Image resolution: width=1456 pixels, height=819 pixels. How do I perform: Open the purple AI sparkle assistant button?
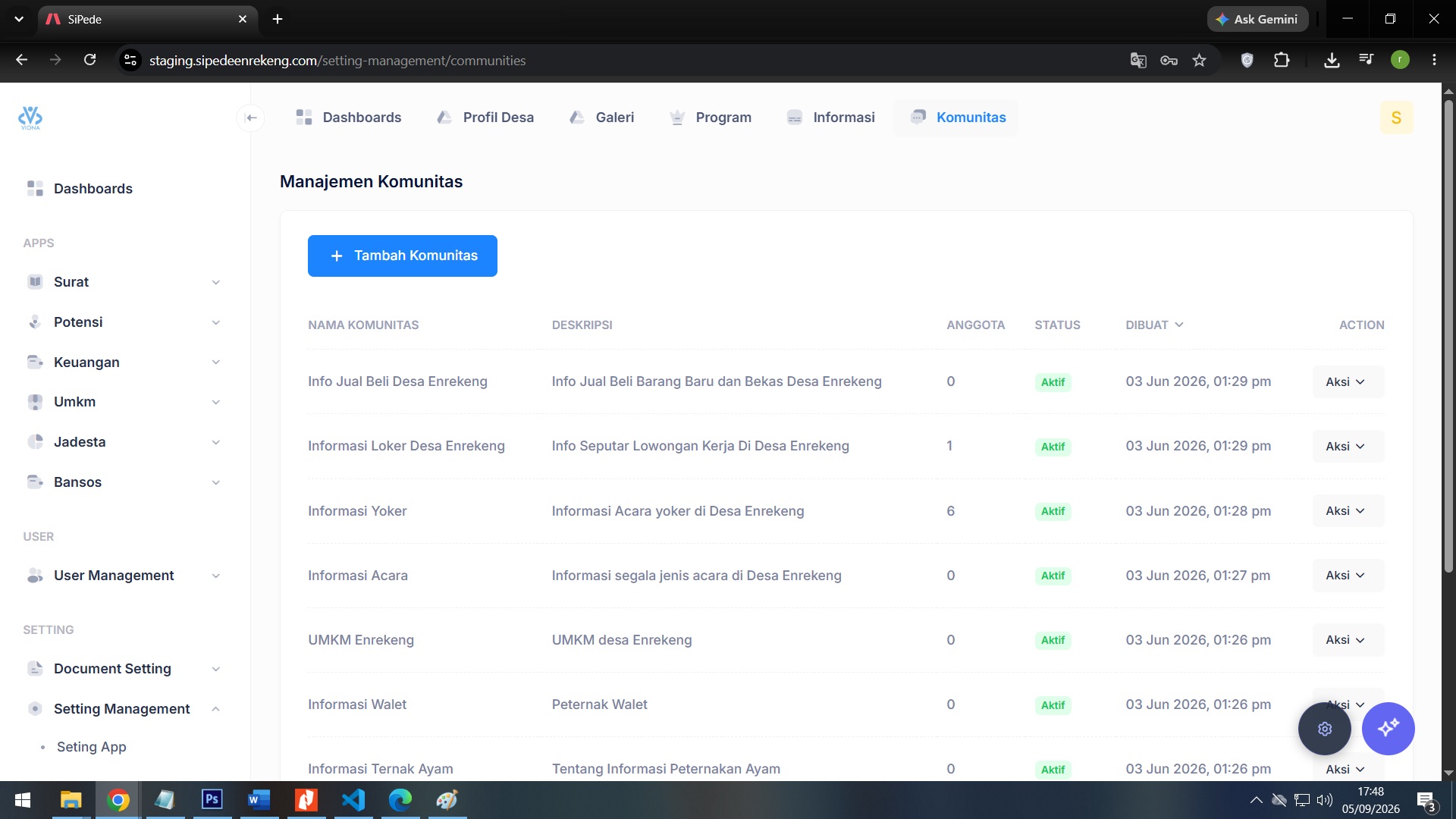(x=1388, y=729)
